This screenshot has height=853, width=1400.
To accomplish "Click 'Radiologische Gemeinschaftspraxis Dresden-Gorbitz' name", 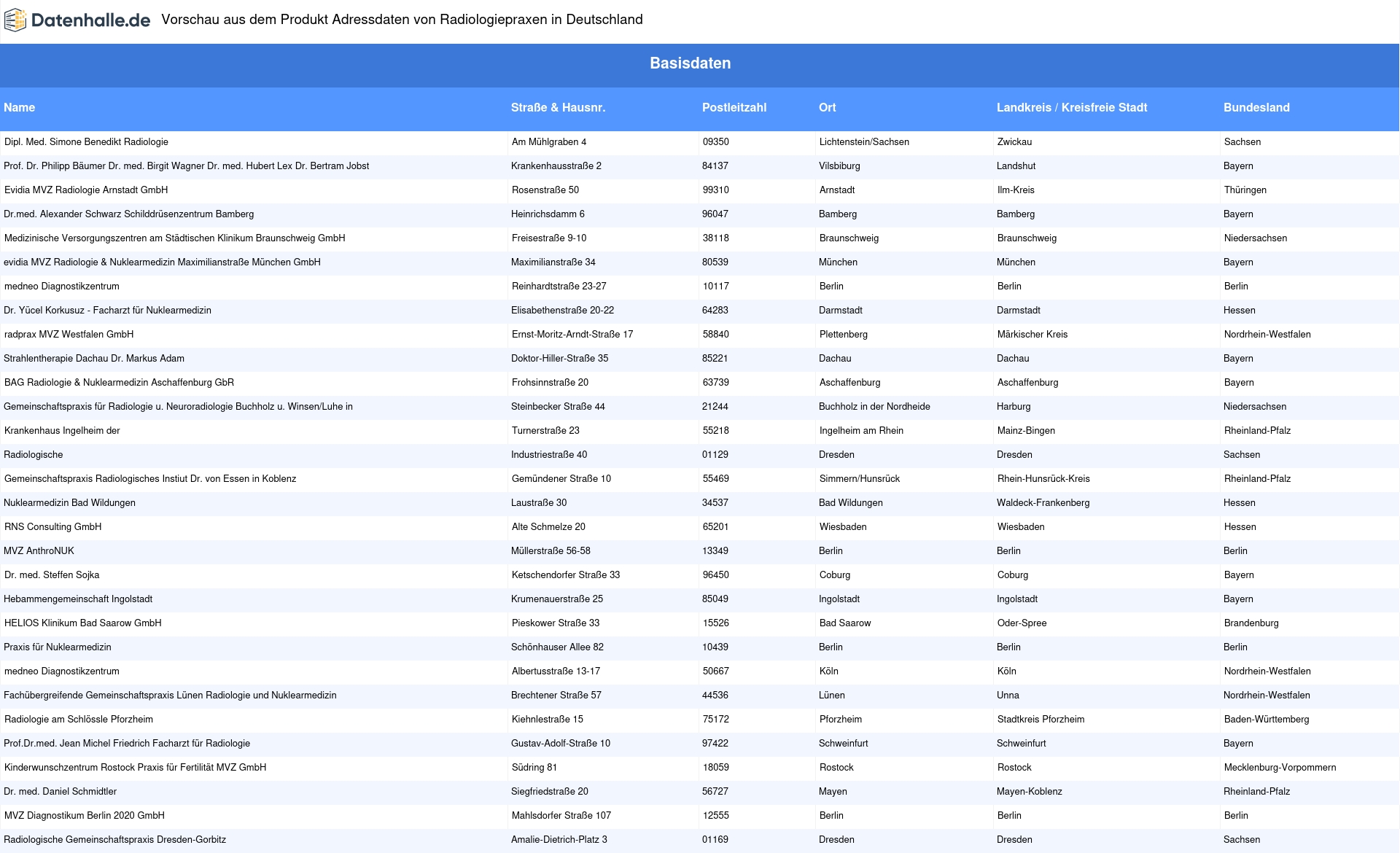I will pos(114,840).
